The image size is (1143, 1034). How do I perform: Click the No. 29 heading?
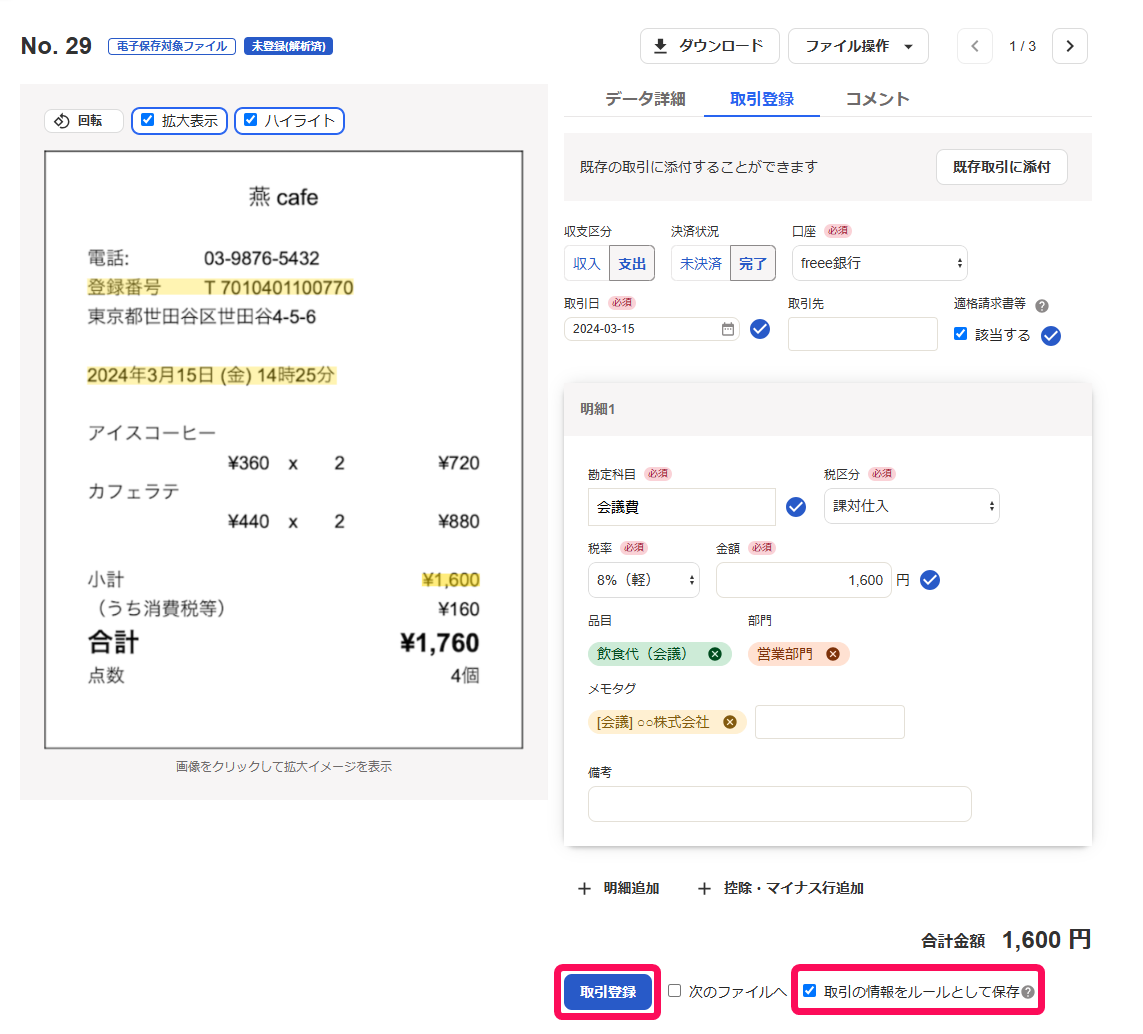56,46
